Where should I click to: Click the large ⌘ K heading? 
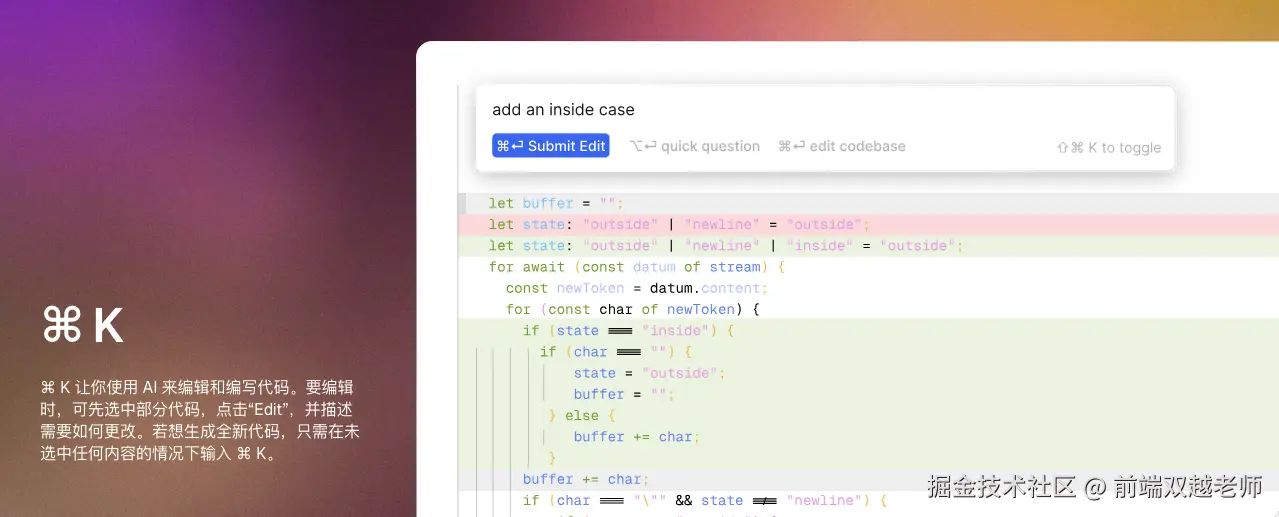click(82, 326)
